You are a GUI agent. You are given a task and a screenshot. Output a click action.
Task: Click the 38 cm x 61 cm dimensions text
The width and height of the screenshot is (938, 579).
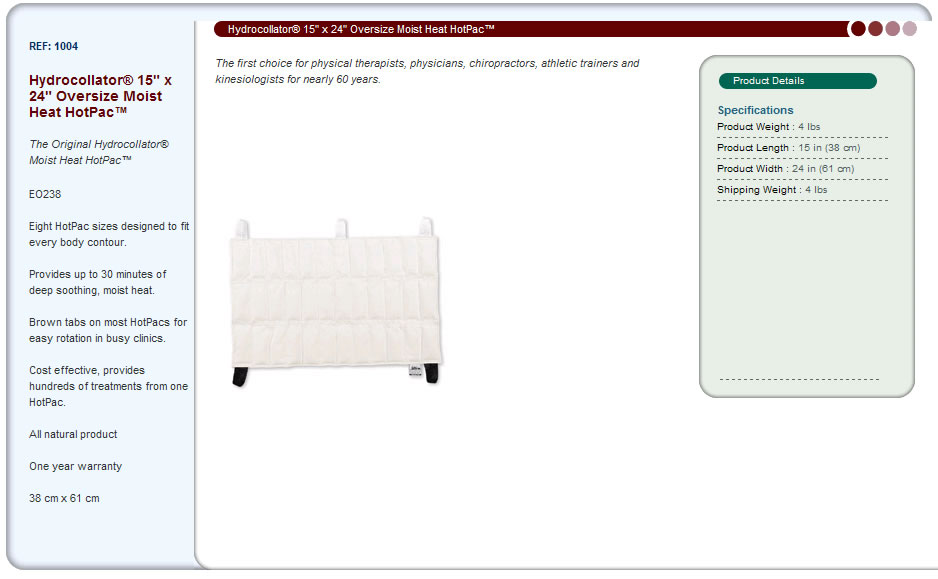[64, 498]
